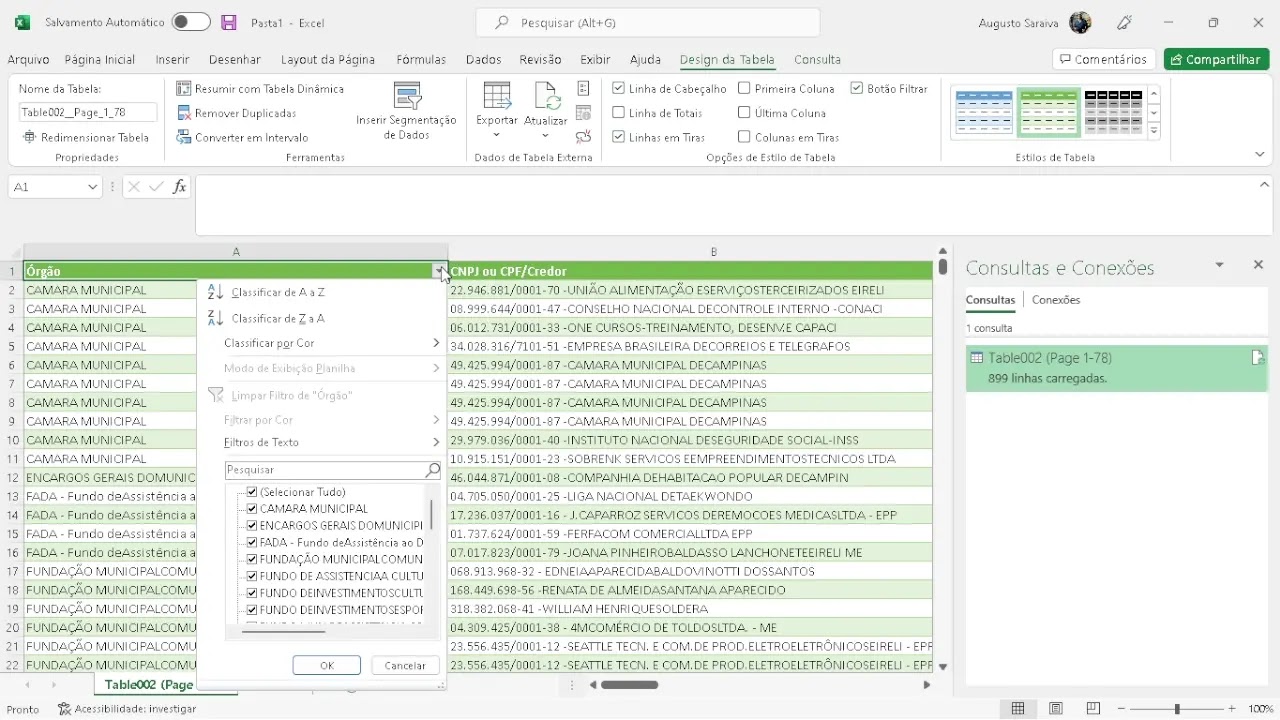Click Remover Duplicadas
Screen dimensions: 1280x720
(237, 113)
